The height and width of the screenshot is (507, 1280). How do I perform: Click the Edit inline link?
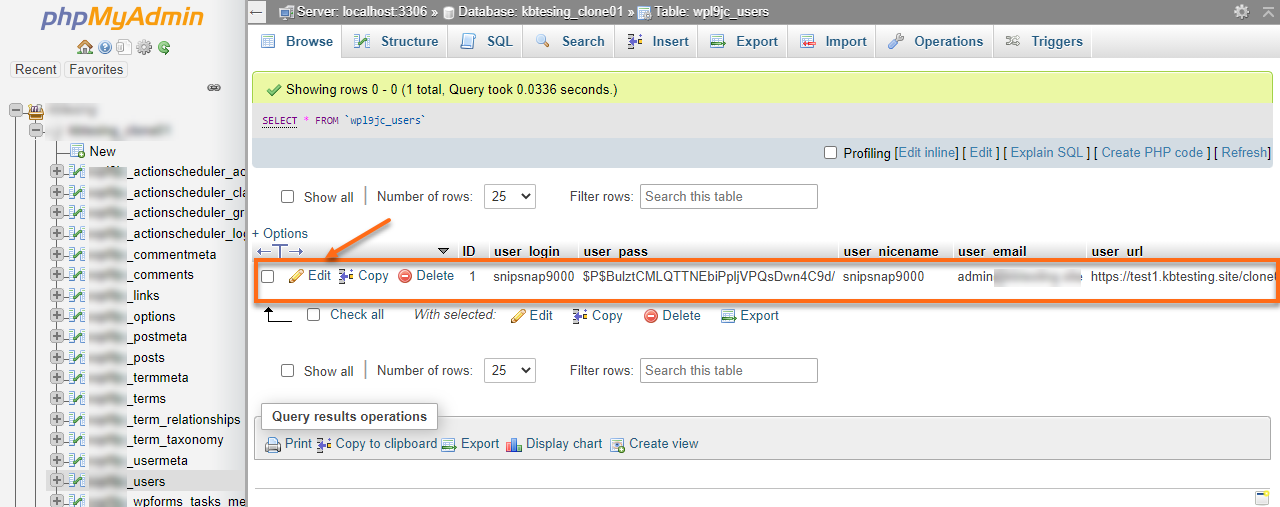point(927,153)
